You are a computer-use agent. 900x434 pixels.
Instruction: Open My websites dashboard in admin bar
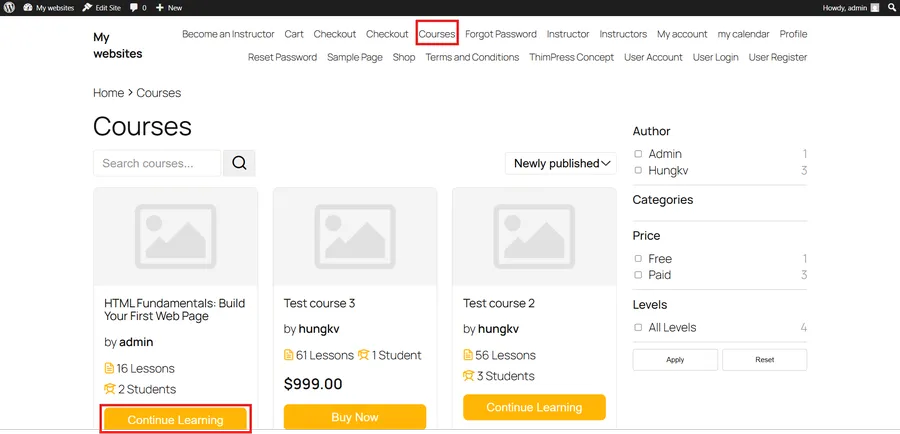pyautogui.click(x=49, y=7)
